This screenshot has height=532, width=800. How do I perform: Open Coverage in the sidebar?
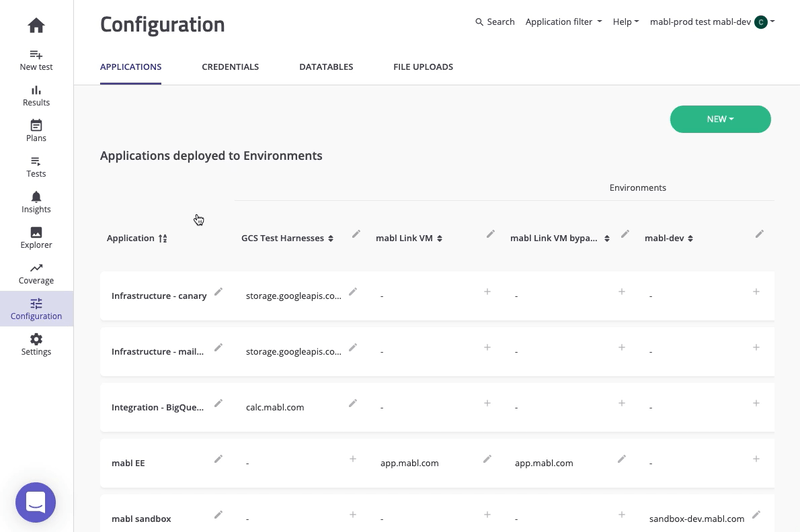36,274
